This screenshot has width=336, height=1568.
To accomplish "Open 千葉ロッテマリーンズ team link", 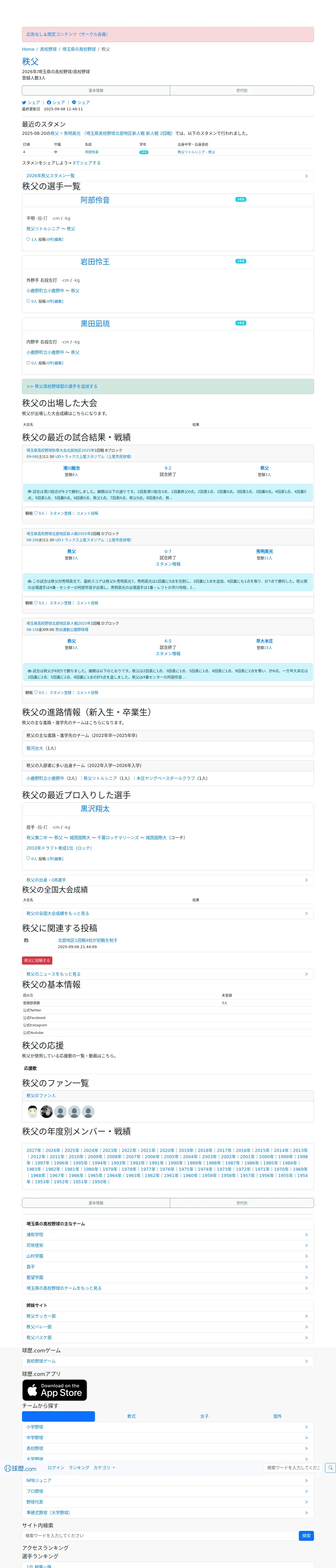I will 118,838.
